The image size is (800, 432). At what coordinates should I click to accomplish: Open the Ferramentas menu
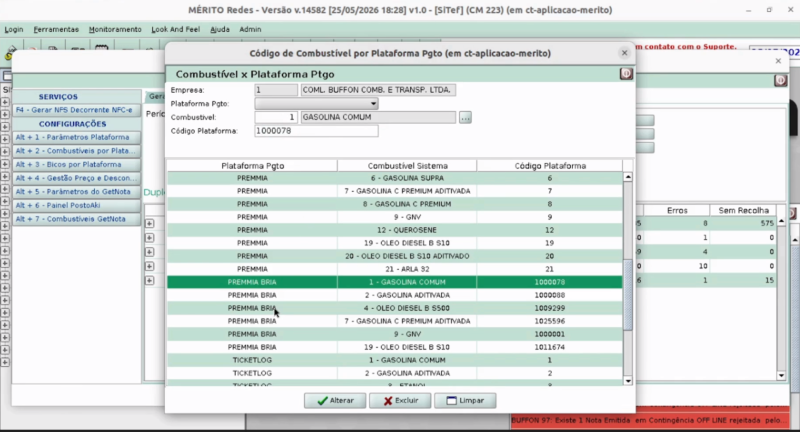56,30
